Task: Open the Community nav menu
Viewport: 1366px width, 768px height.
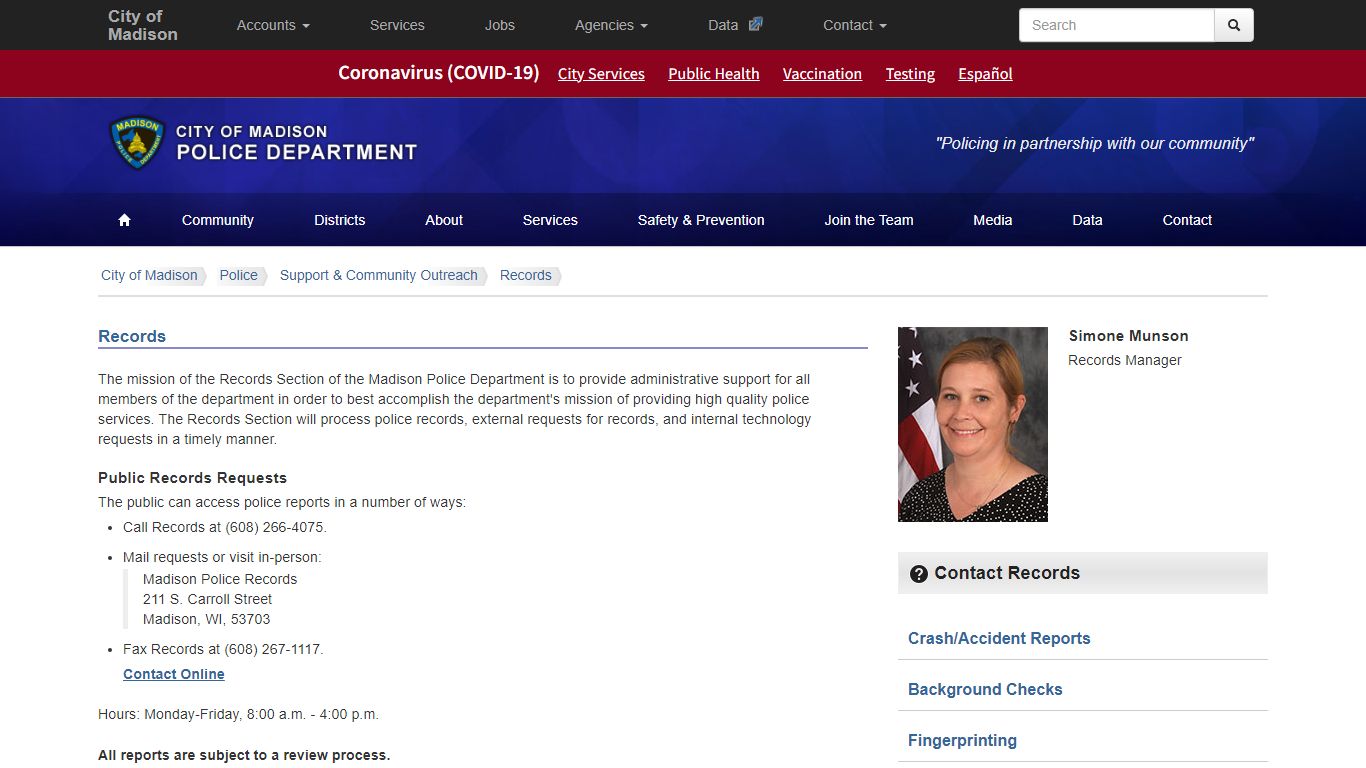Action: [218, 220]
